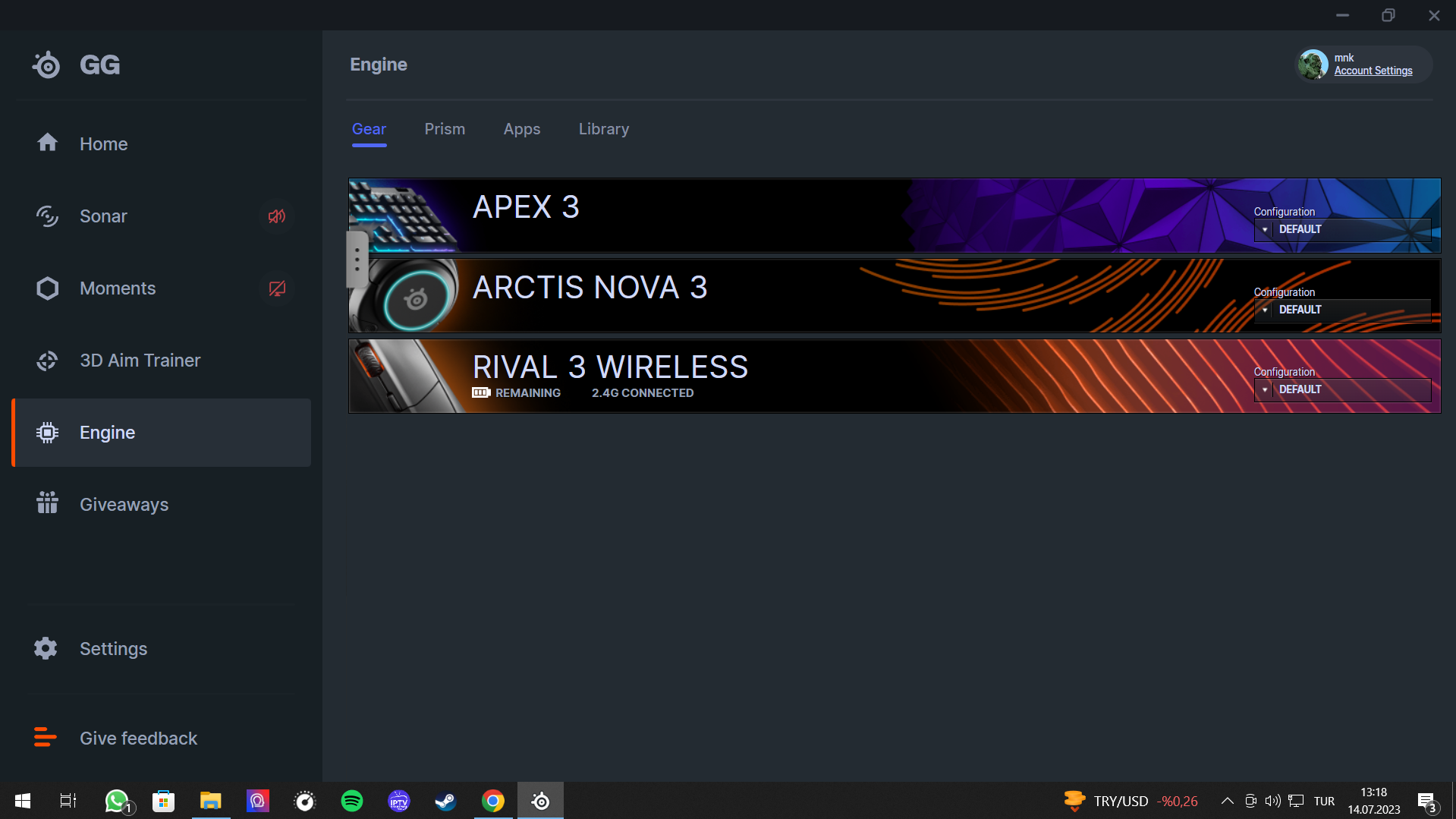Toggle the Moments capture disabled icon
Screen dimensions: 1456x819
pos(277,288)
